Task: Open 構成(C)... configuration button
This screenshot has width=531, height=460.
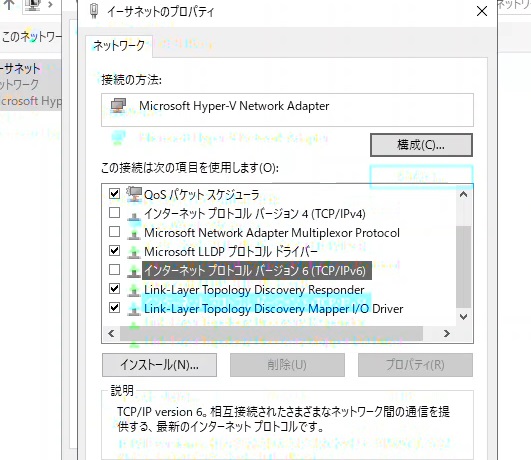Action: coord(421,145)
